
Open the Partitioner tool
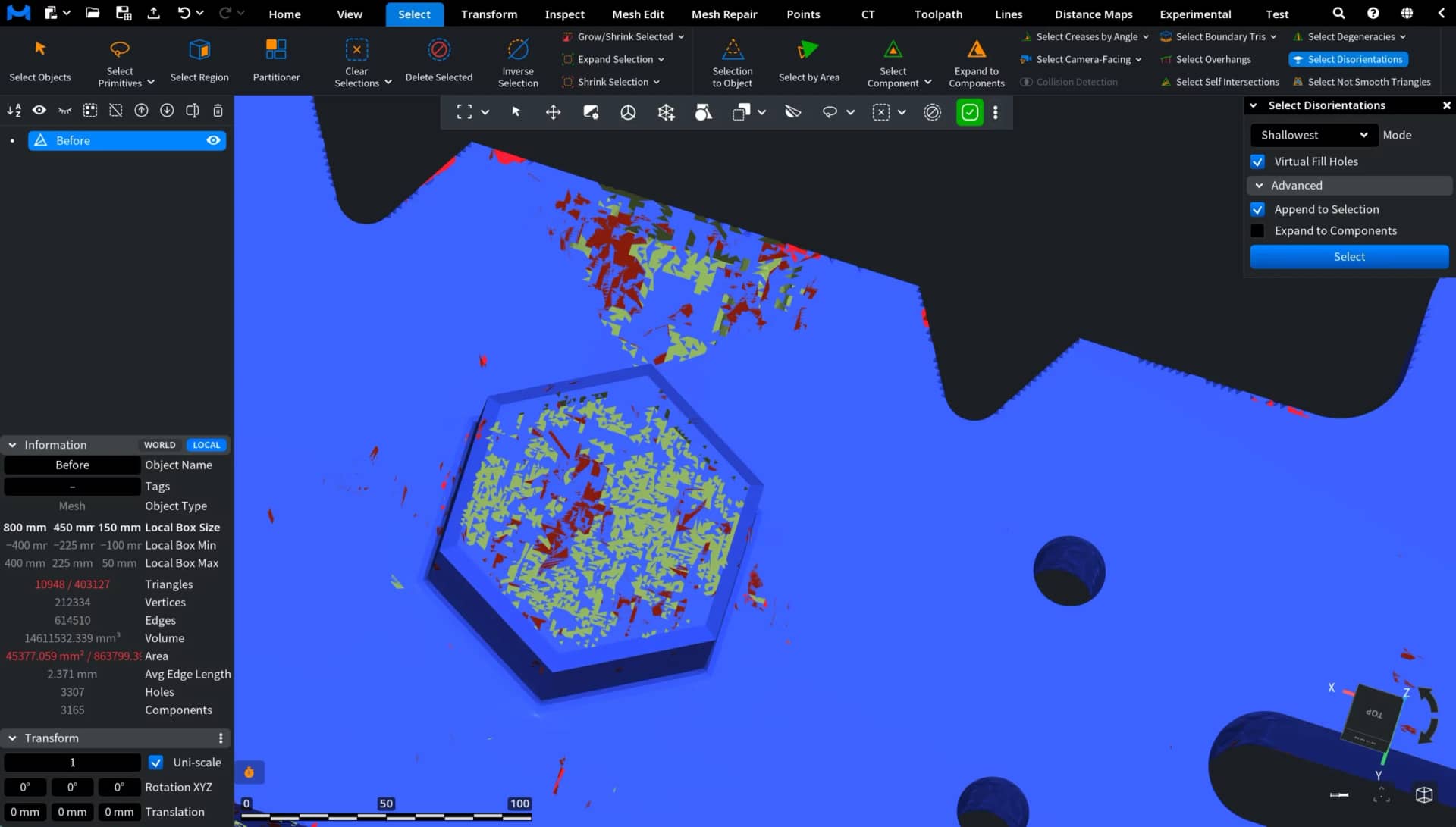tap(276, 61)
